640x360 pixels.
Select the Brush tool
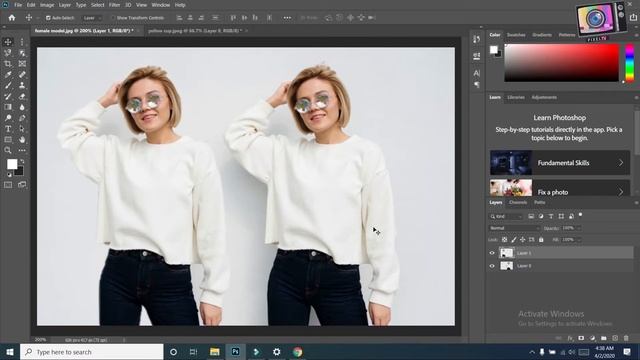(8, 86)
